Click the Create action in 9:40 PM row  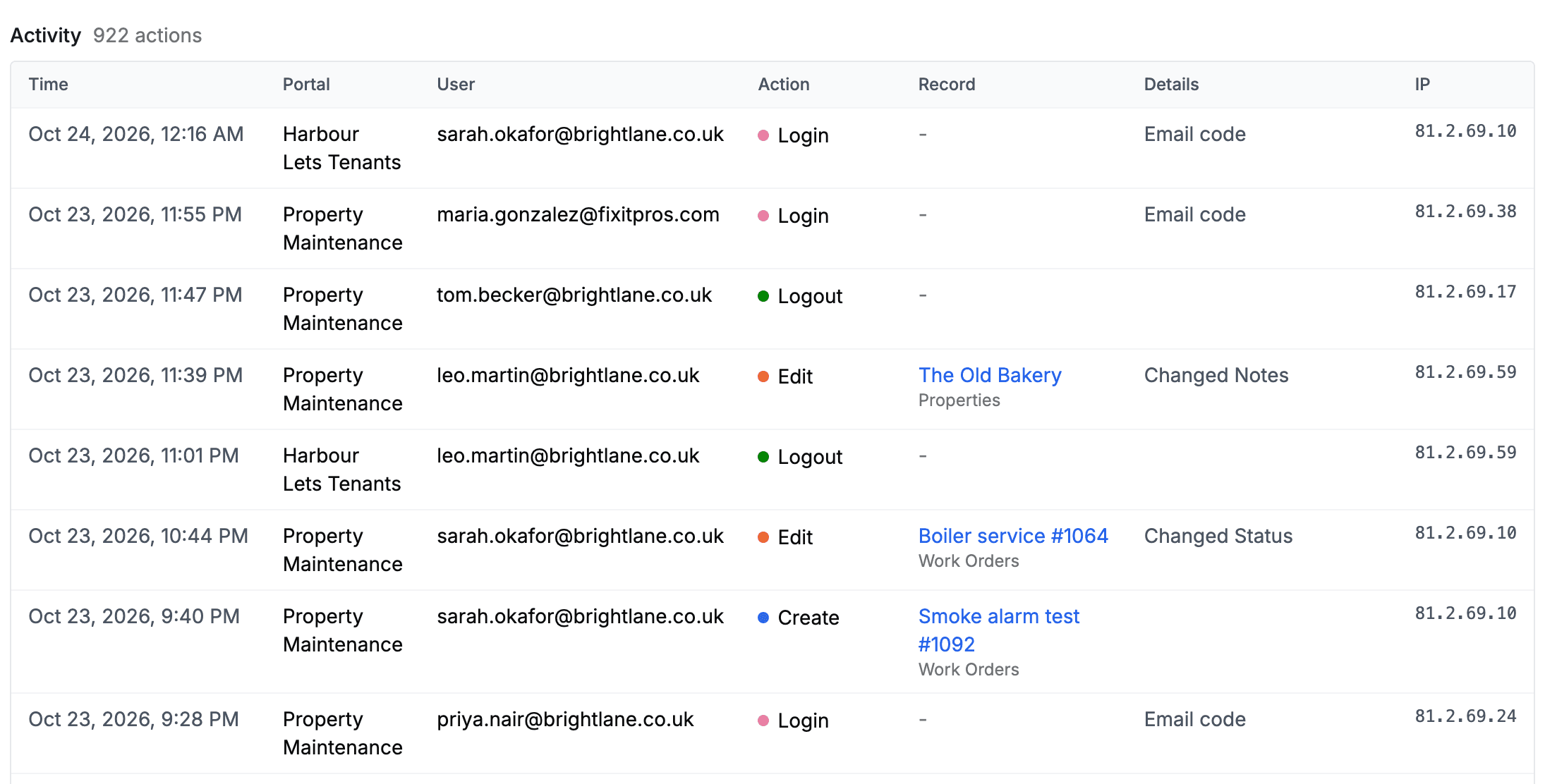tap(799, 618)
